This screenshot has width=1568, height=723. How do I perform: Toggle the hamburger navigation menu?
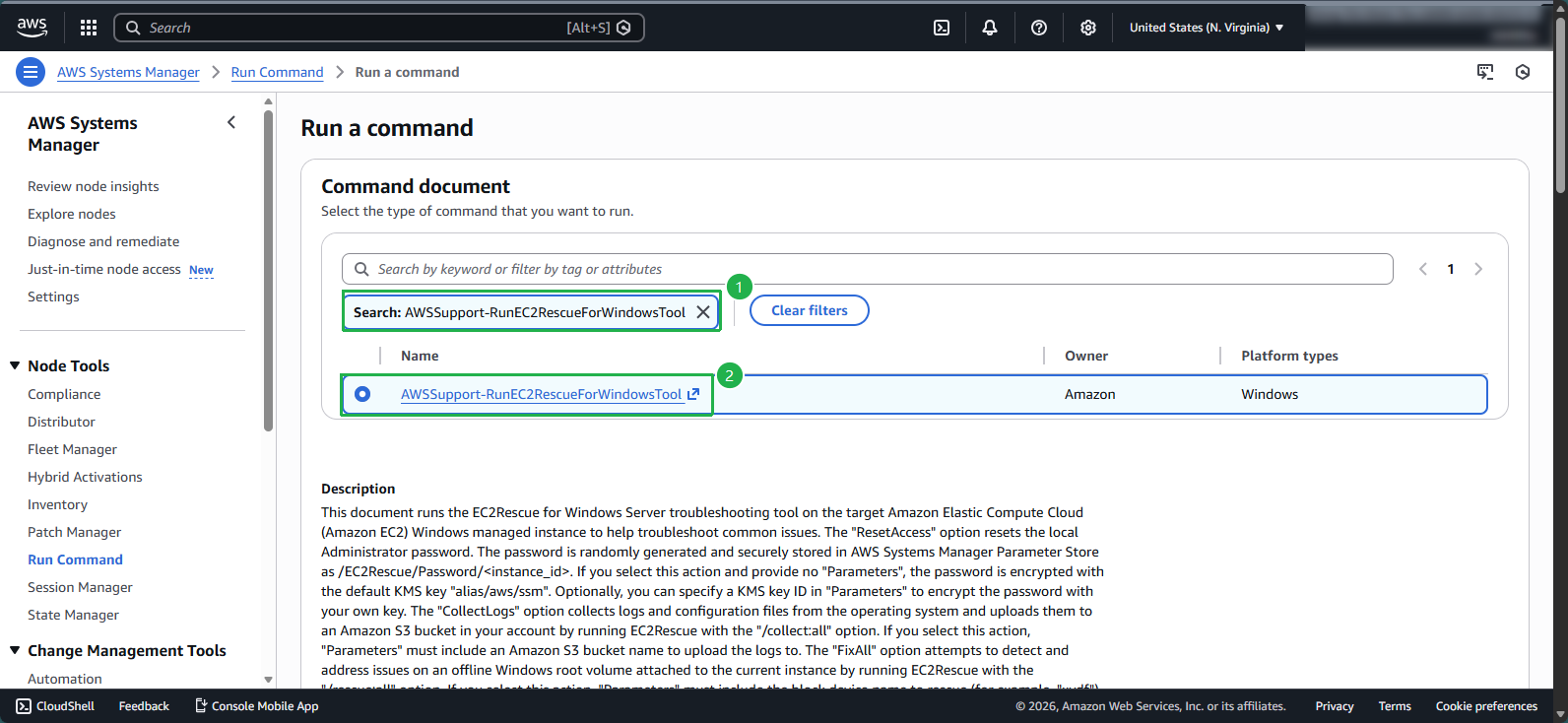click(31, 72)
